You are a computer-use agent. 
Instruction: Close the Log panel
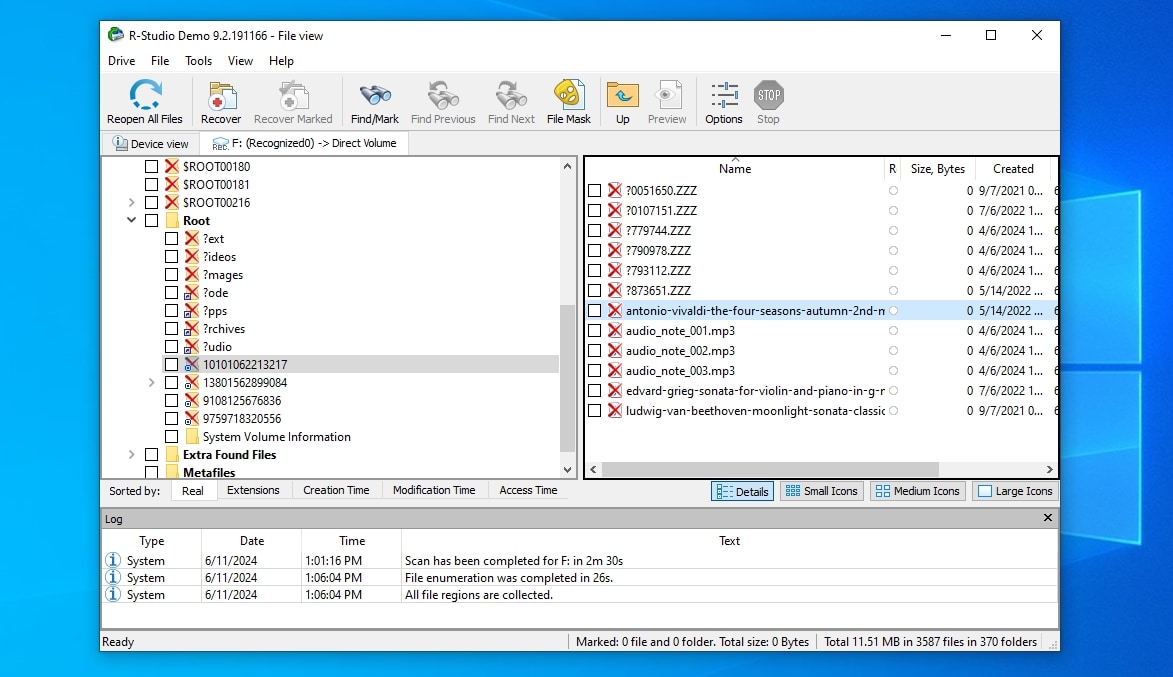point(1047,518)
